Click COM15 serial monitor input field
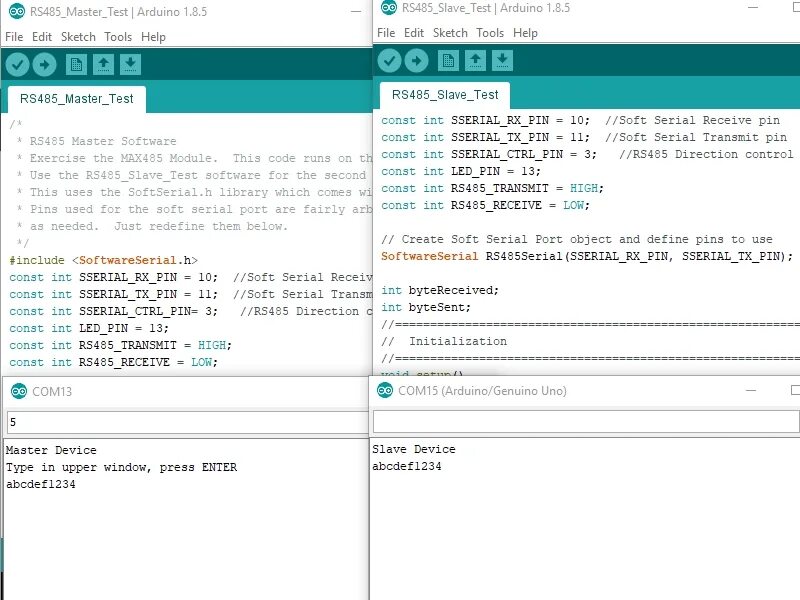Image resolution: width=800 pixels, height=600 pixels. 586,421
